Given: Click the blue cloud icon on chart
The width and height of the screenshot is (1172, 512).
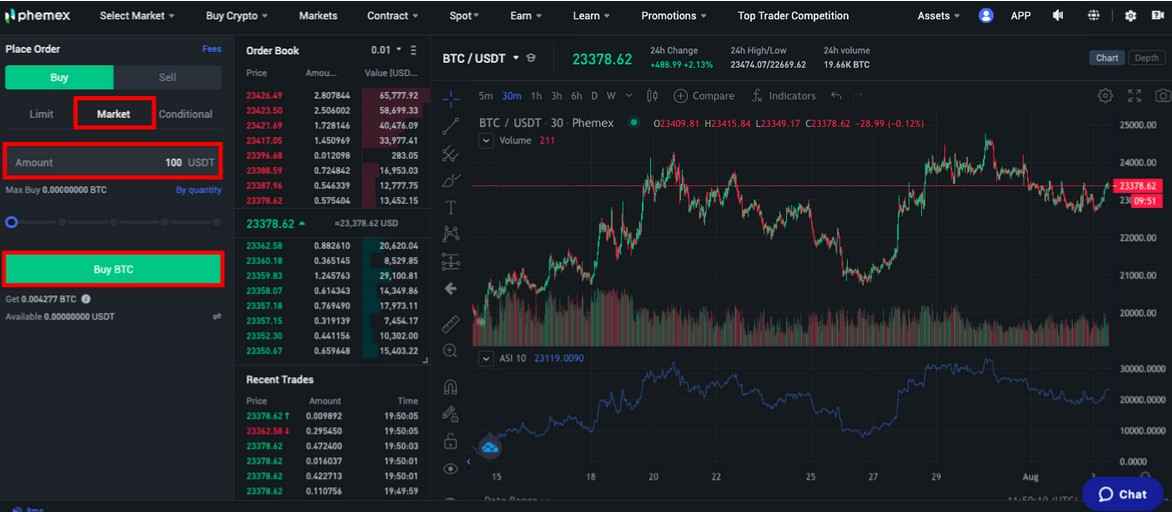Looking at the screenshot, I should (x=490, y=447).
